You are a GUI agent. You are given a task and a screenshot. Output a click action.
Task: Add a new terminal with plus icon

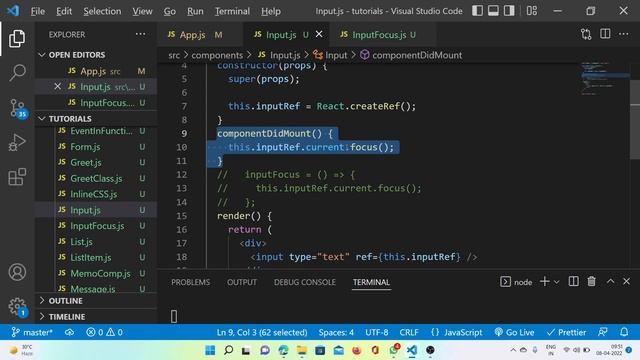click(544, 281)
